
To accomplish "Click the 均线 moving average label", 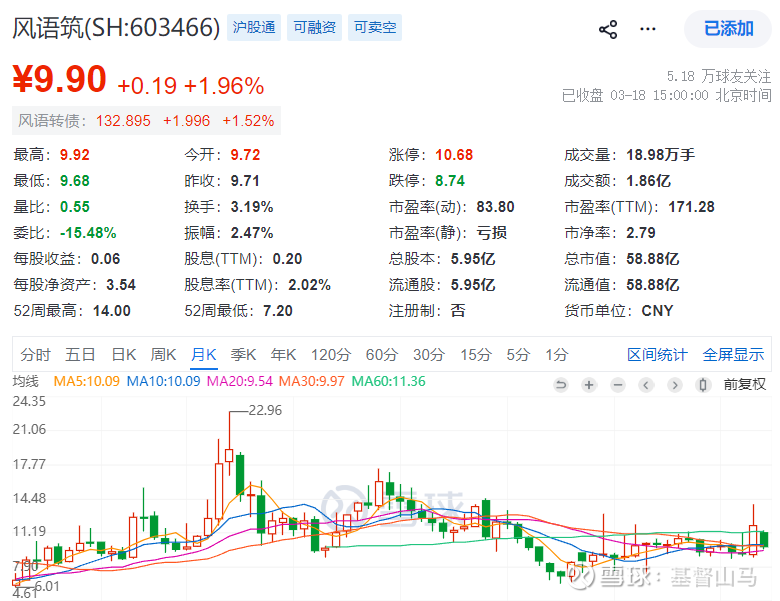I will (x=25, y=382).
